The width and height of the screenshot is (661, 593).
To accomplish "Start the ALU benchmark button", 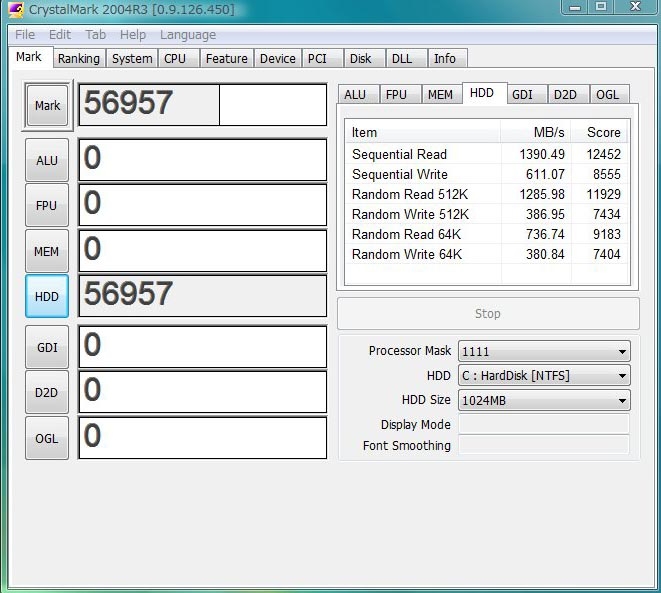I will pyautogui.click(x=47, y=160).
